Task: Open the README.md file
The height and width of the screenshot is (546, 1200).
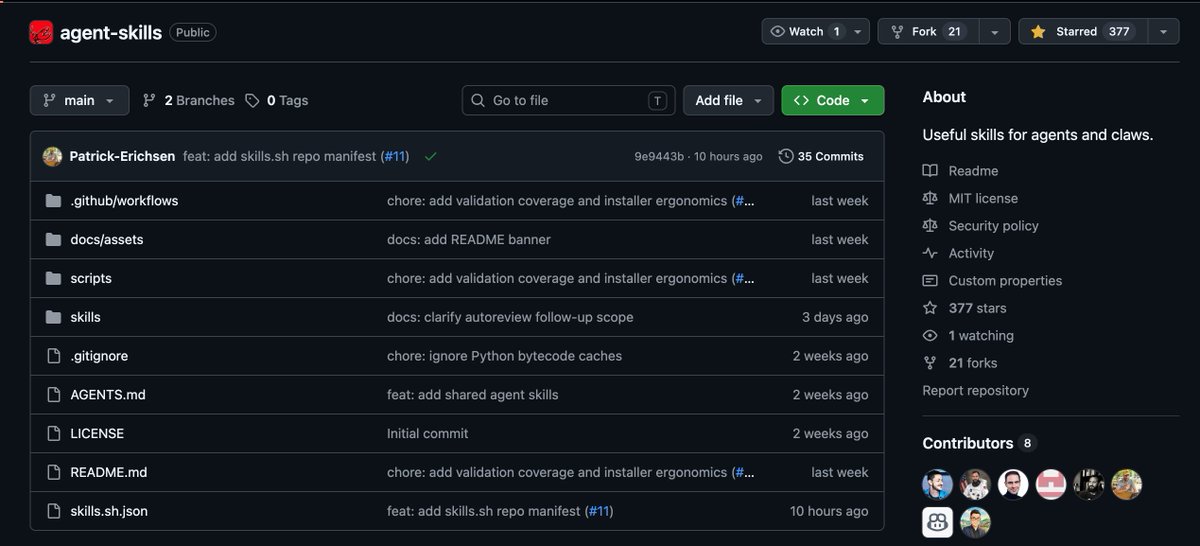Action: [109, 472]
